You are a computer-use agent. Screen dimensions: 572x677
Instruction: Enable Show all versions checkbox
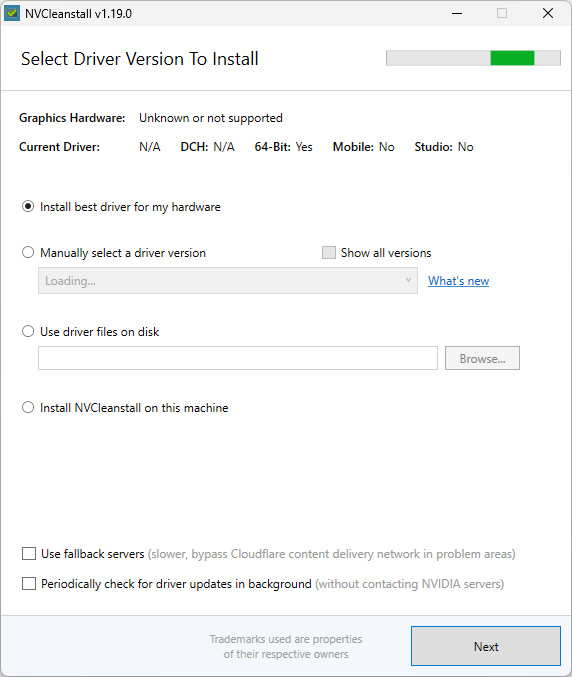tap(329, 253)
